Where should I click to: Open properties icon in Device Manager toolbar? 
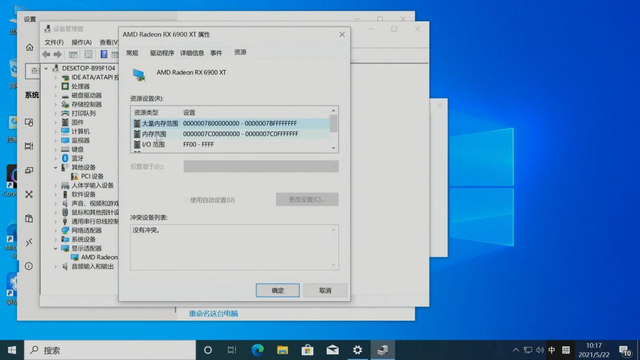click(88, 54)
